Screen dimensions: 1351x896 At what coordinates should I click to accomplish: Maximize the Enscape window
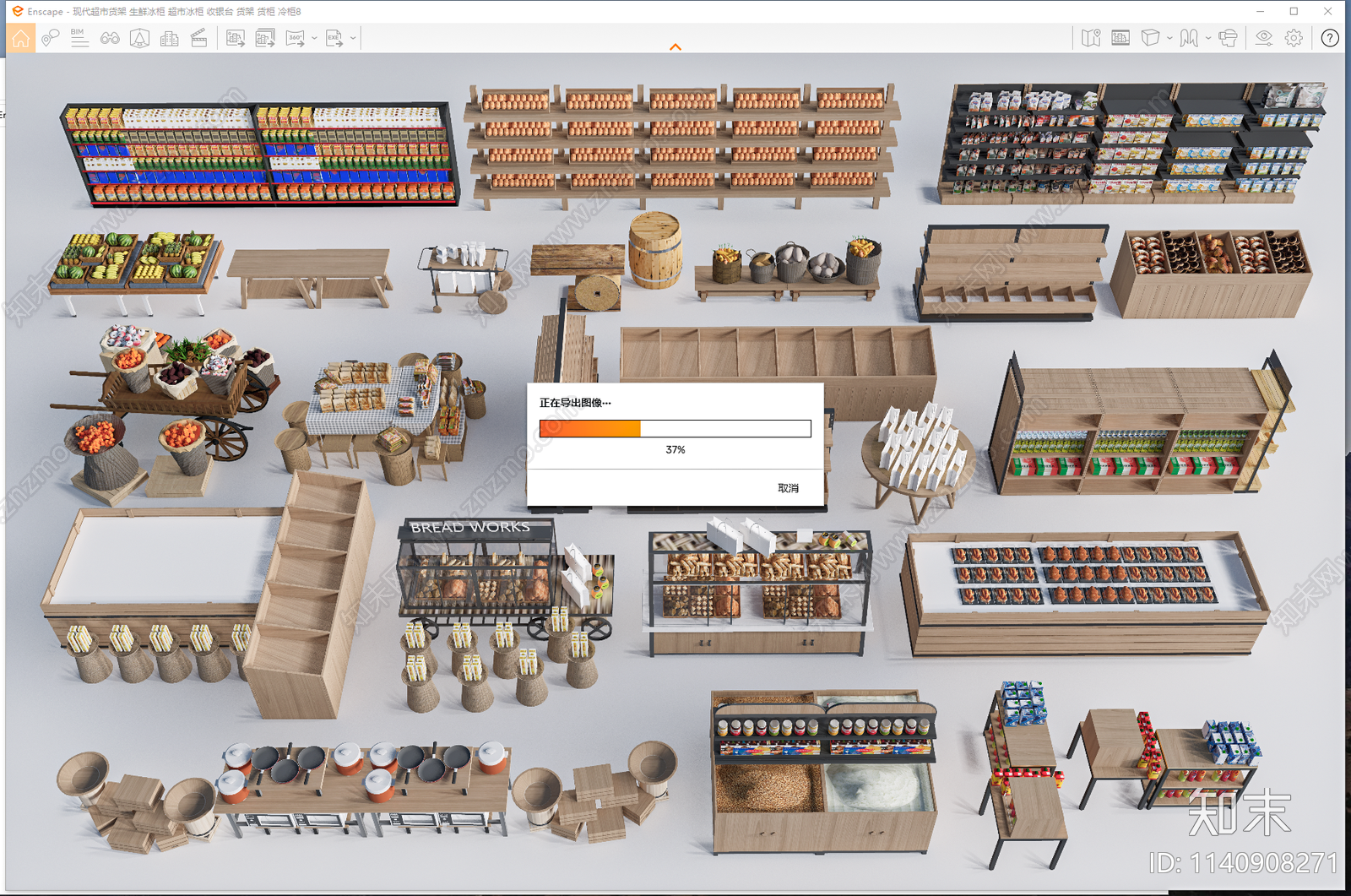point(1294,11)
